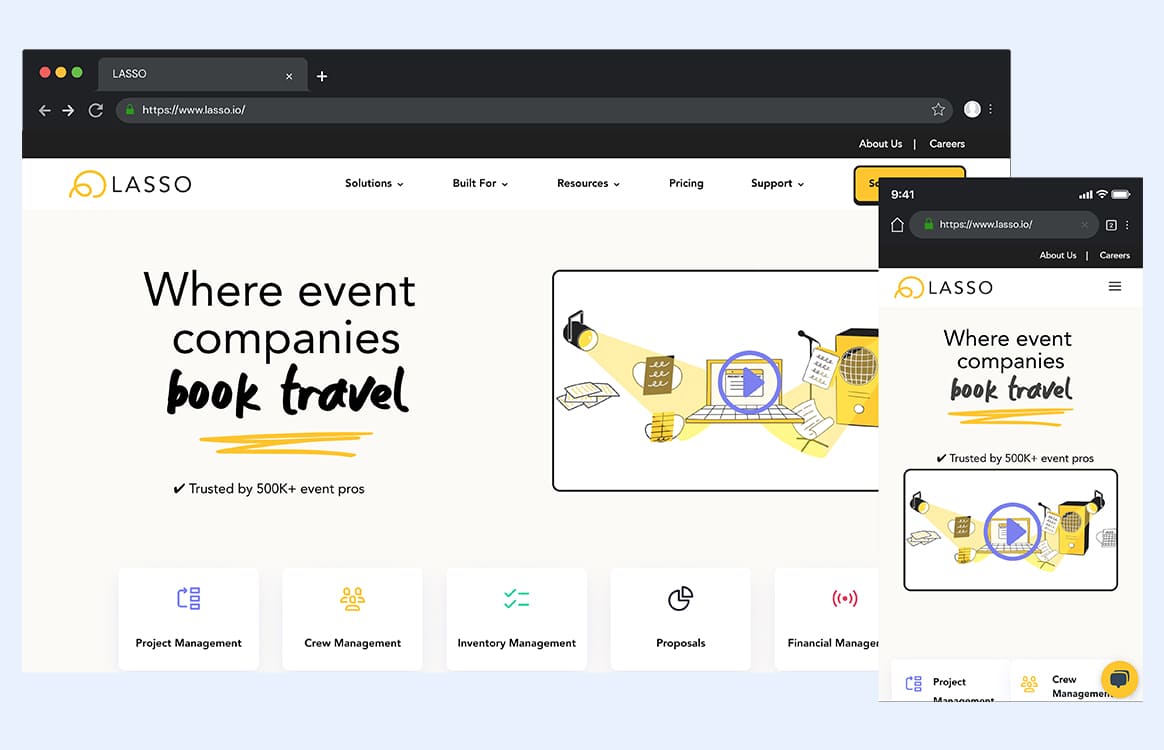Open Careers link in desktop window

(x=946, y=143)
